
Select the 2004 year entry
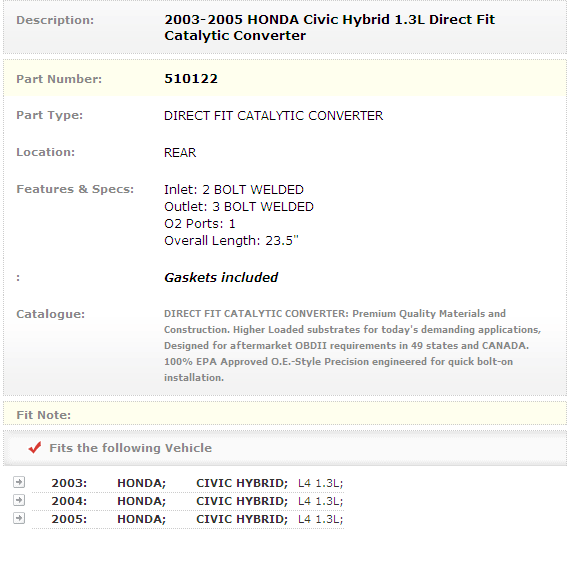[69, 501]
